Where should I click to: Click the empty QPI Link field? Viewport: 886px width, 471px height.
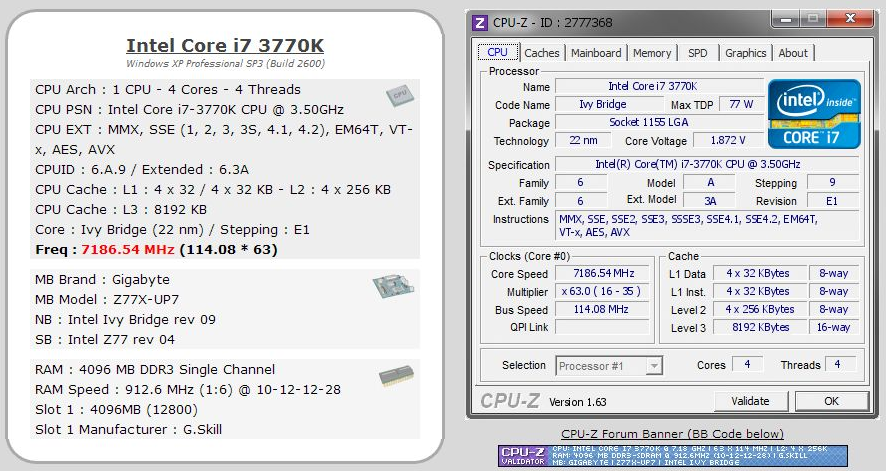pyautogui.click(x=603, y=328)
